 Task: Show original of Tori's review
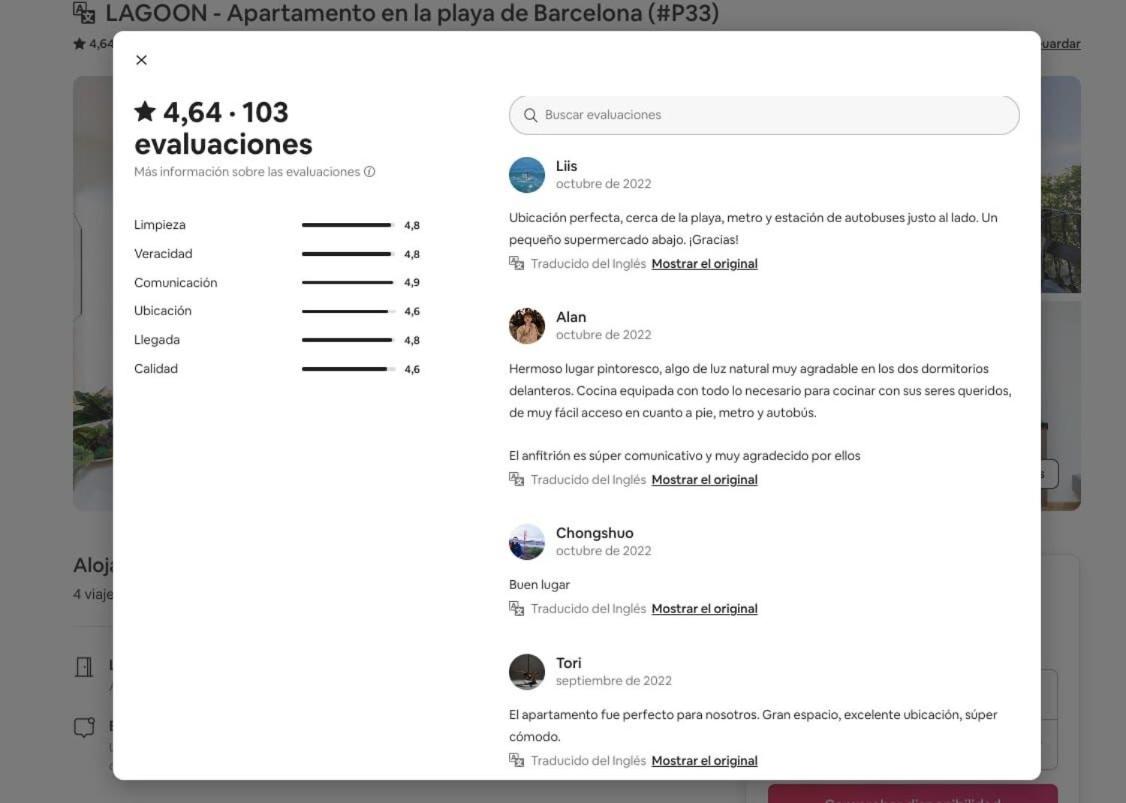point(704,761)
